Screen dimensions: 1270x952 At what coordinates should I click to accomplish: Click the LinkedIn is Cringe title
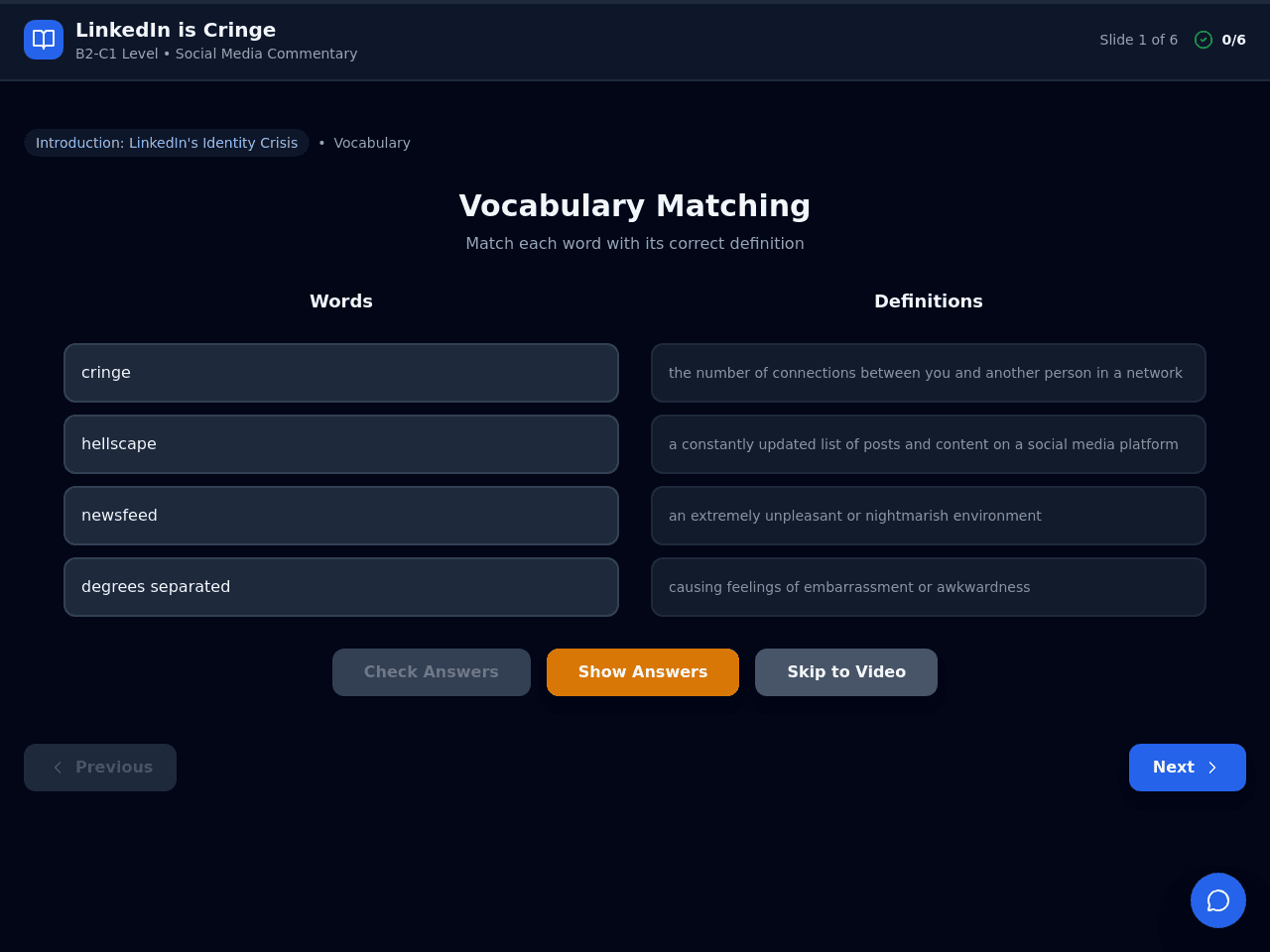(176, 30)
